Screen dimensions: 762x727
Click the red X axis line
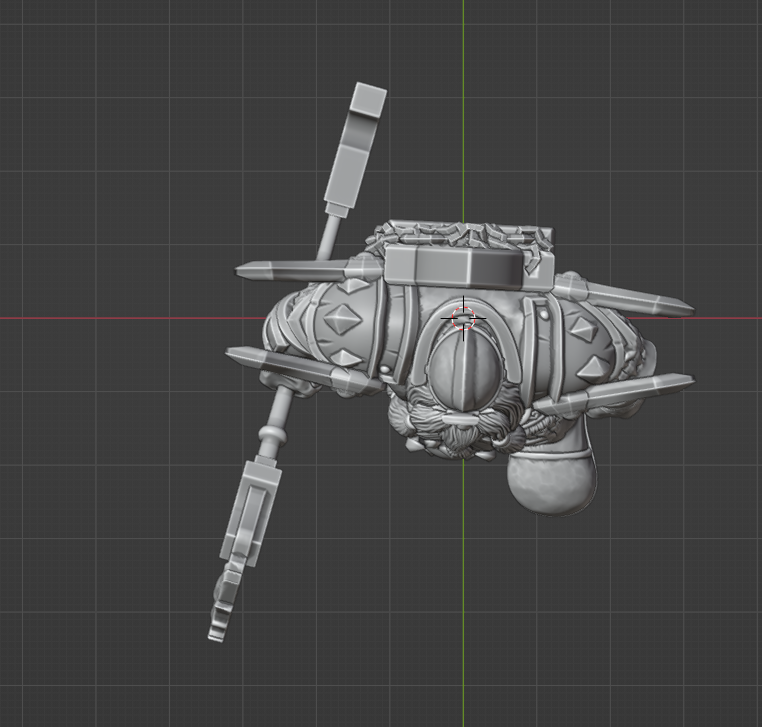(x=131, y=318)
